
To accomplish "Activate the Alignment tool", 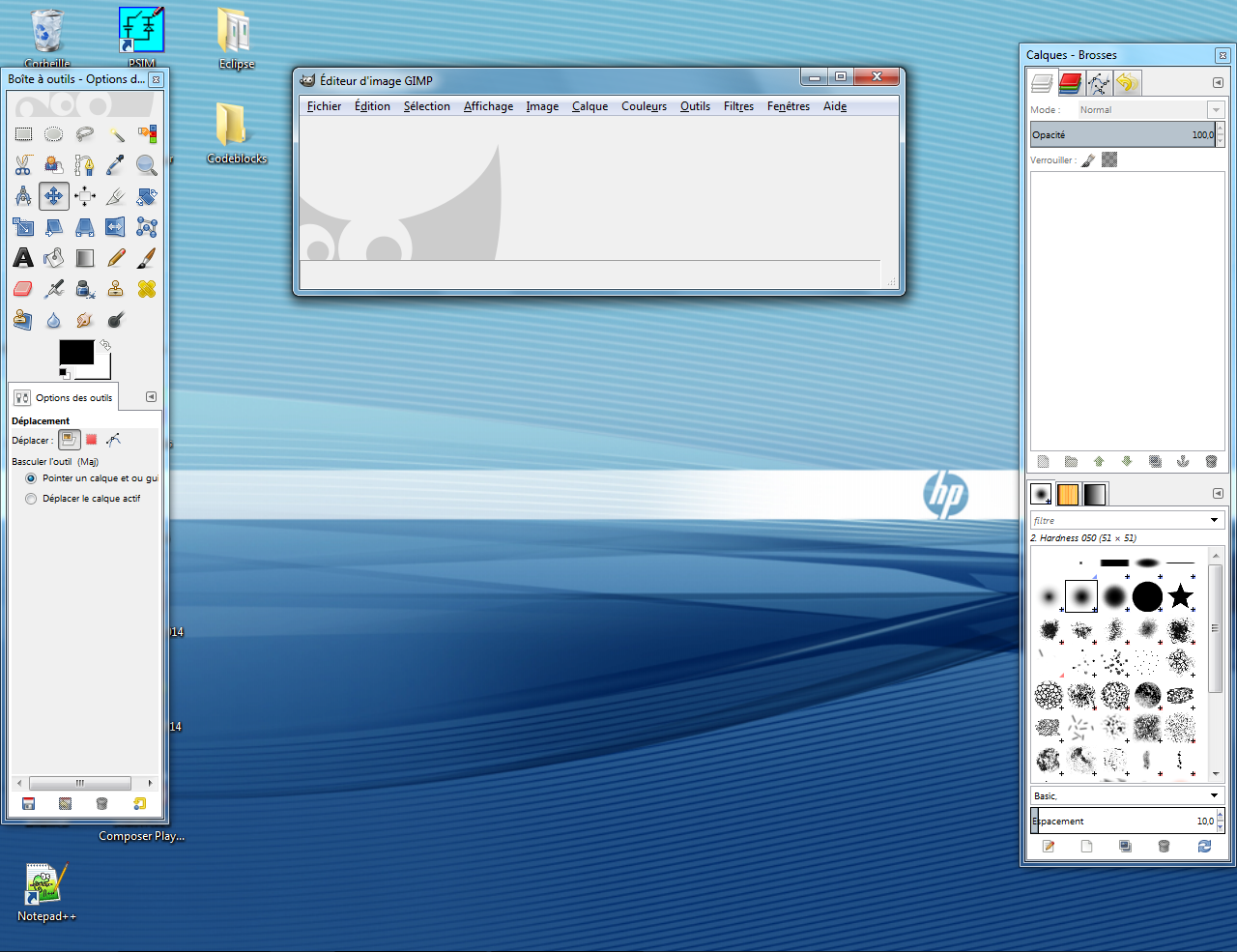I will (85, 196).
